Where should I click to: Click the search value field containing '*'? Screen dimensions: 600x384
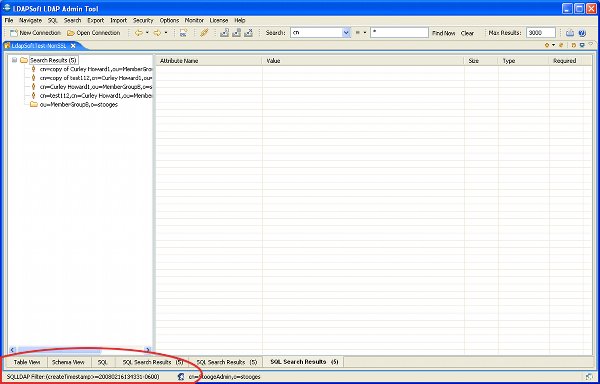point(399,33)
